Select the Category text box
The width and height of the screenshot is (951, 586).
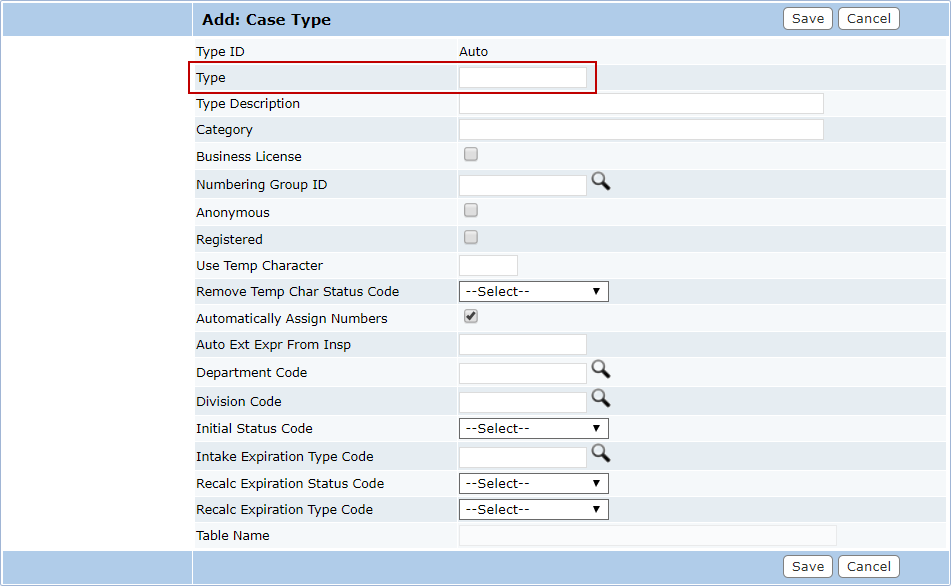(x=640, y=130)
